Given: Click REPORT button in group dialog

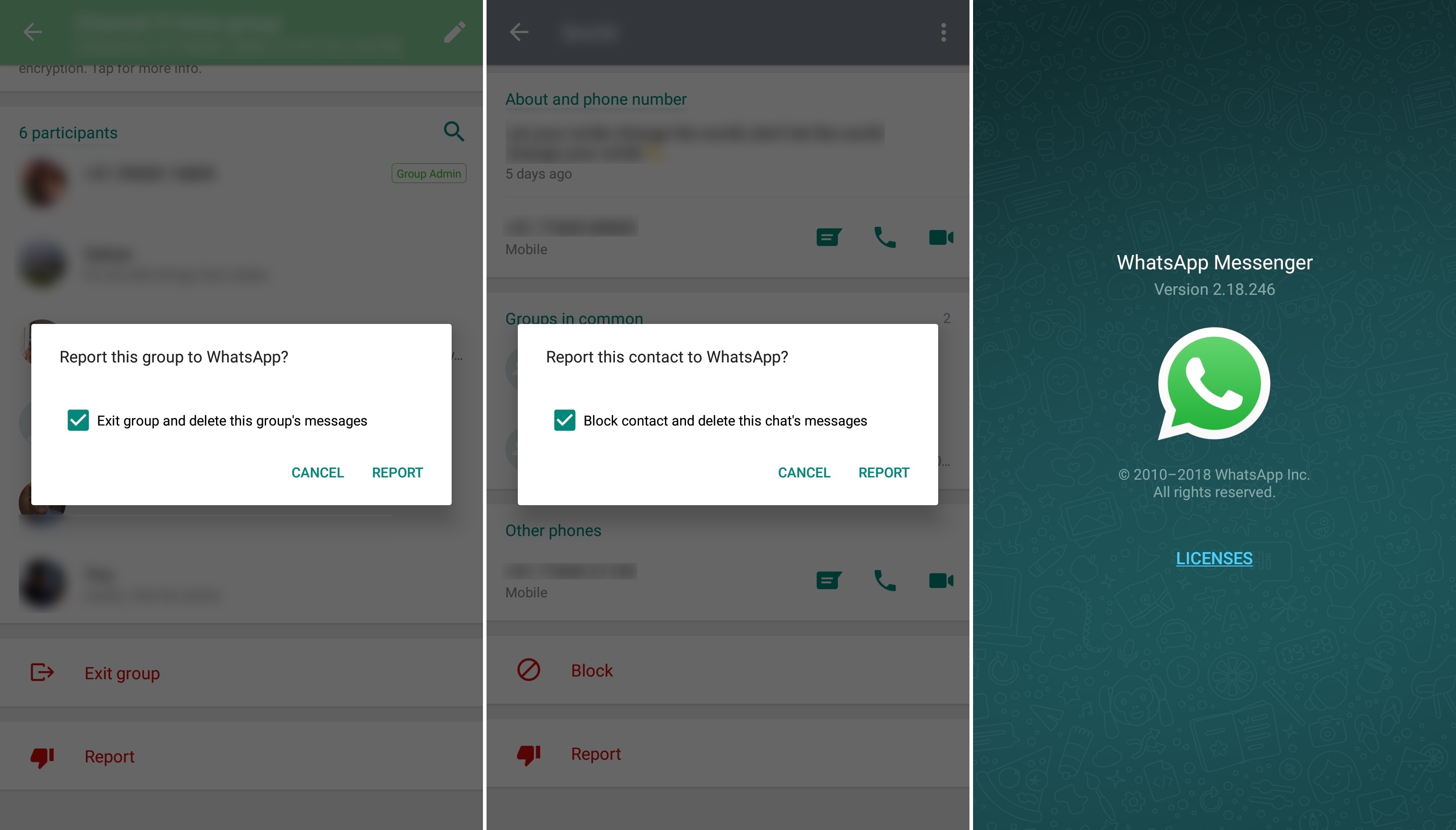Looking at the screenshot, I should [397, 471].
